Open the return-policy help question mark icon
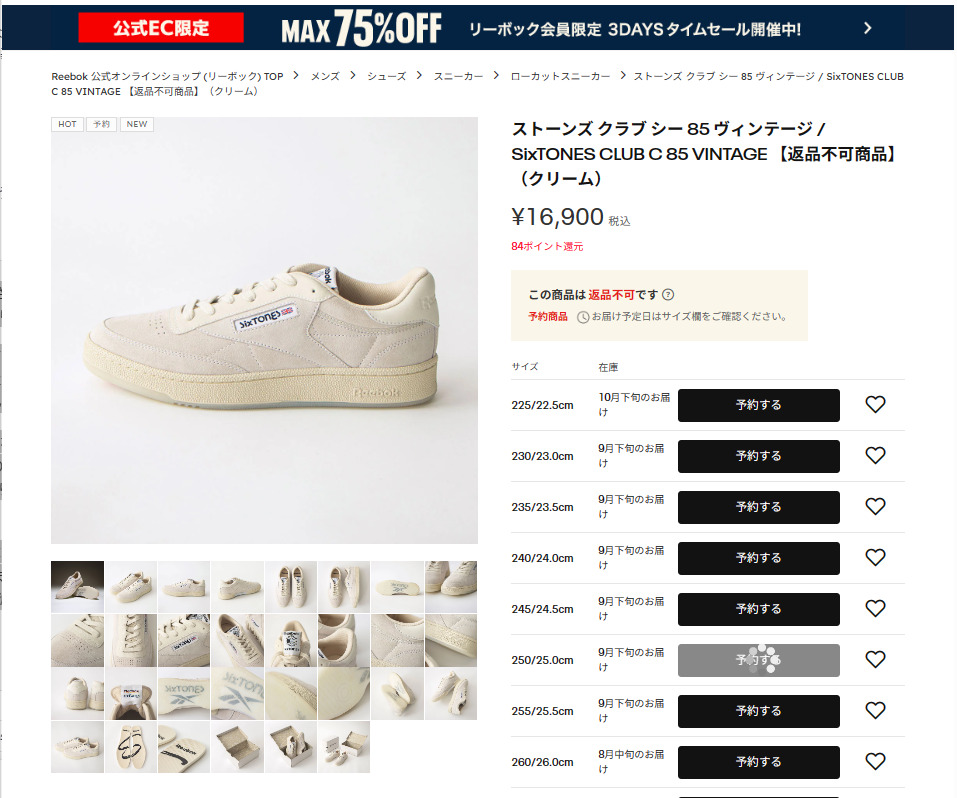Image resolution: width=957 pixels, height=798 pixels. coord(668,295)
